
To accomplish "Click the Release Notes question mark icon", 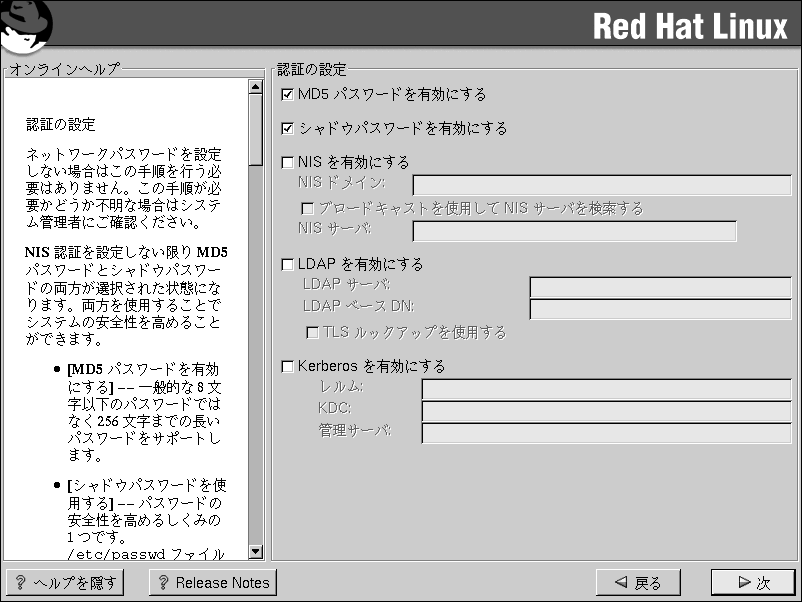I will coord(163,583).
